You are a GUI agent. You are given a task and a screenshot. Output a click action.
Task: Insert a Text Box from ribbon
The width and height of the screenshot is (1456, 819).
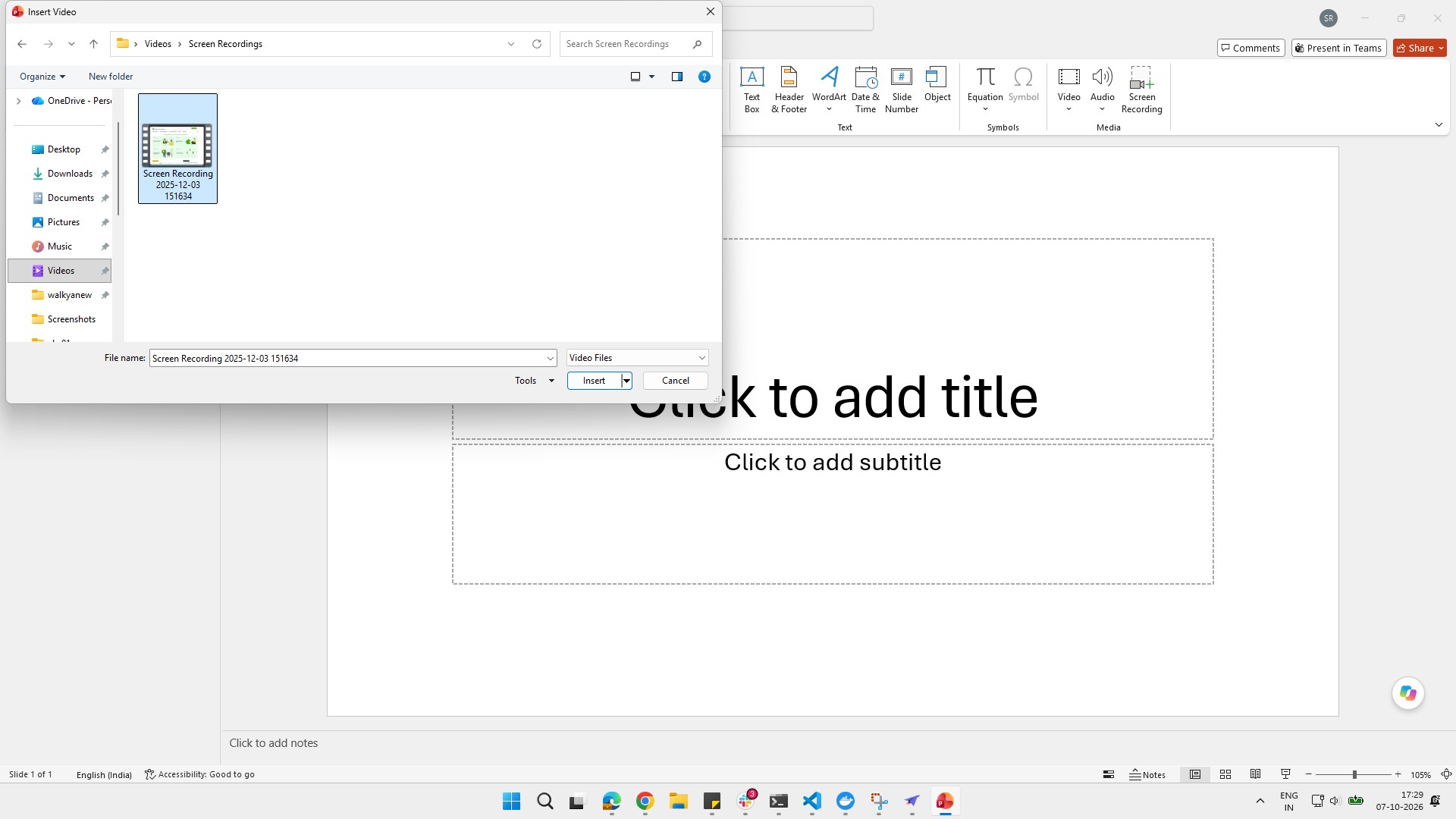(x=752, y=89)
